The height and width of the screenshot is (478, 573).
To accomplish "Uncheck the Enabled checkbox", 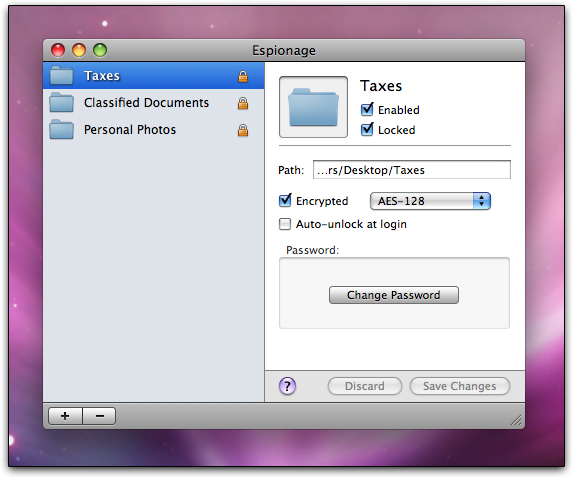I will 367,109.
